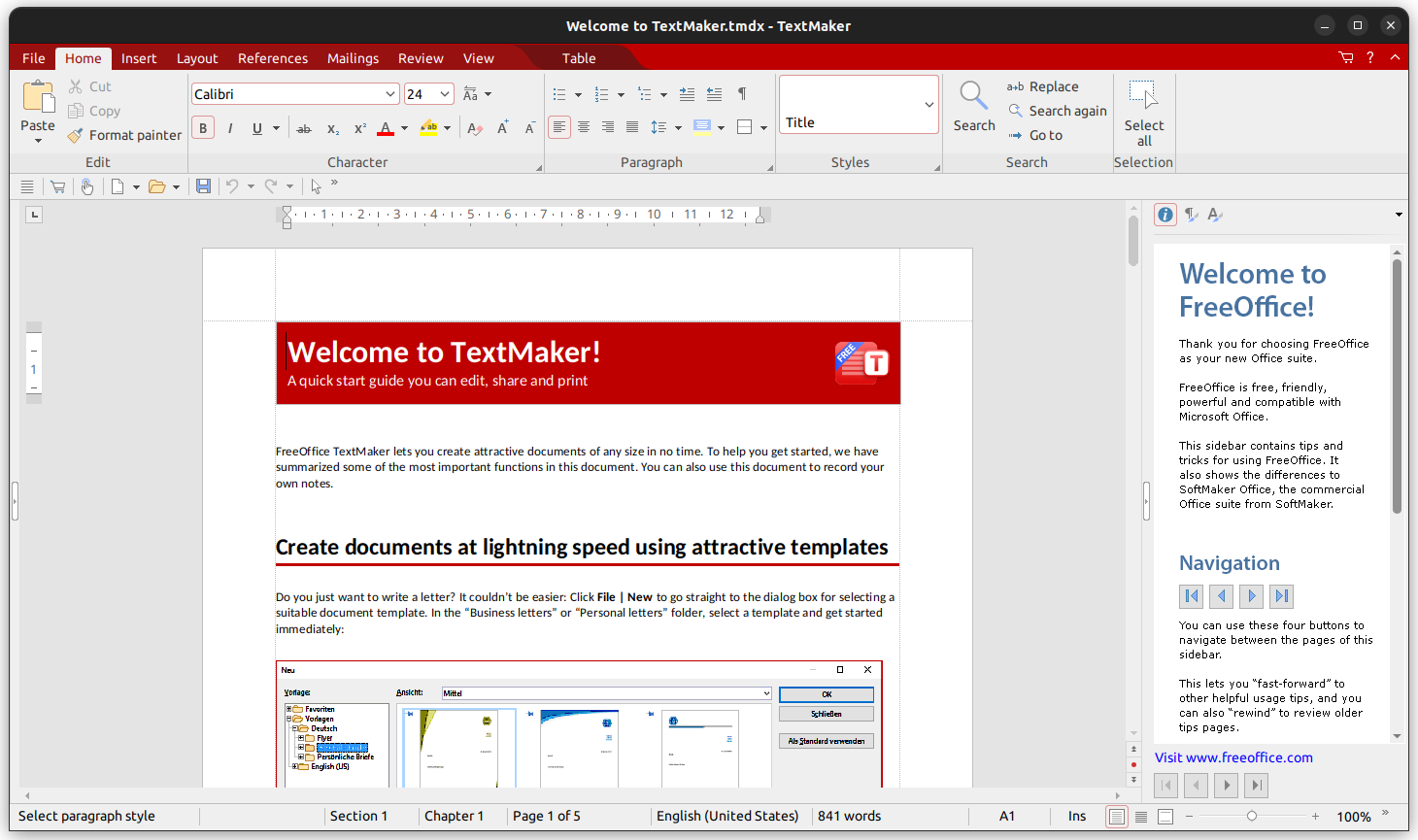The width and height of the screenshot is (1418, 840).
Task: Show paragraph marks with the pilcrow icon
Action: click(742, 93)
